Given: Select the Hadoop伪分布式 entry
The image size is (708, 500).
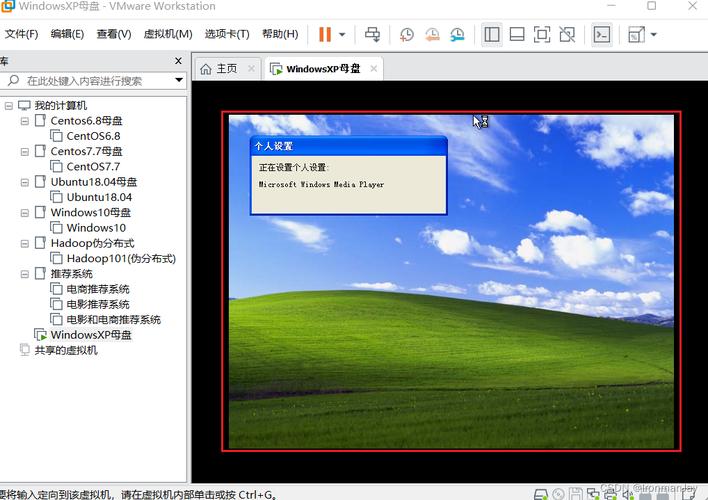Looking at the screenshot, I should (x=92, y=243).
